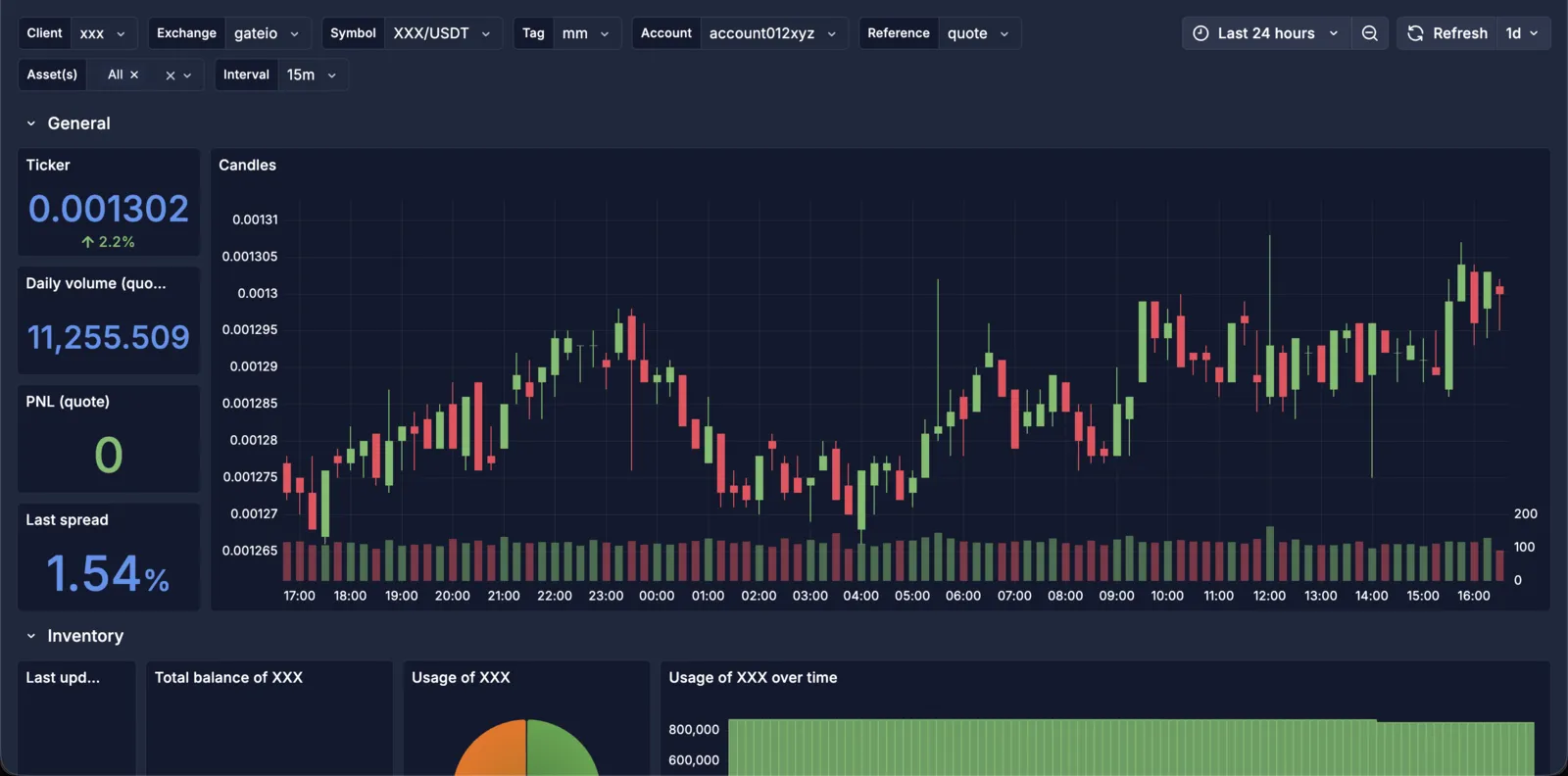Click the Usage of XXX panel title
The width and height of the screenshot is (1568, 776).
coord(461,677)
